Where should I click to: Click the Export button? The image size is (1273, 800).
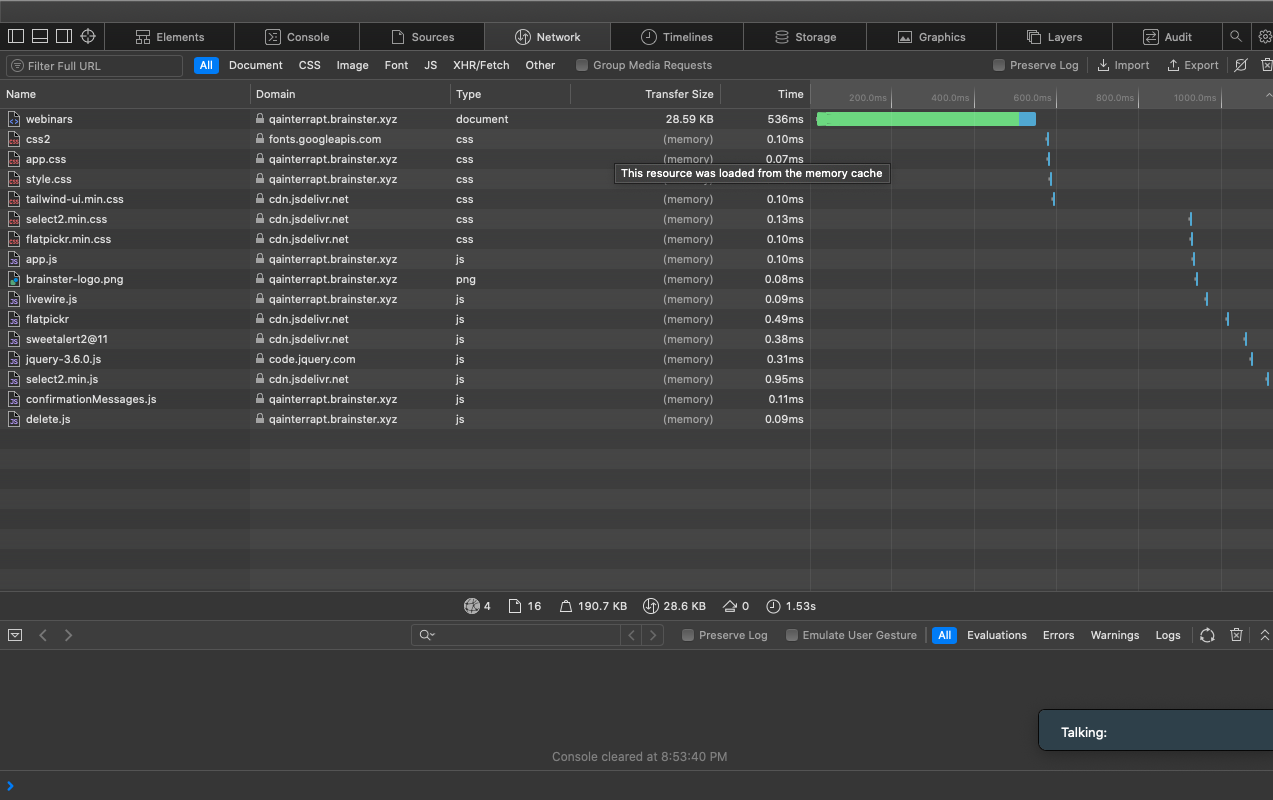tap(1192, 65)
